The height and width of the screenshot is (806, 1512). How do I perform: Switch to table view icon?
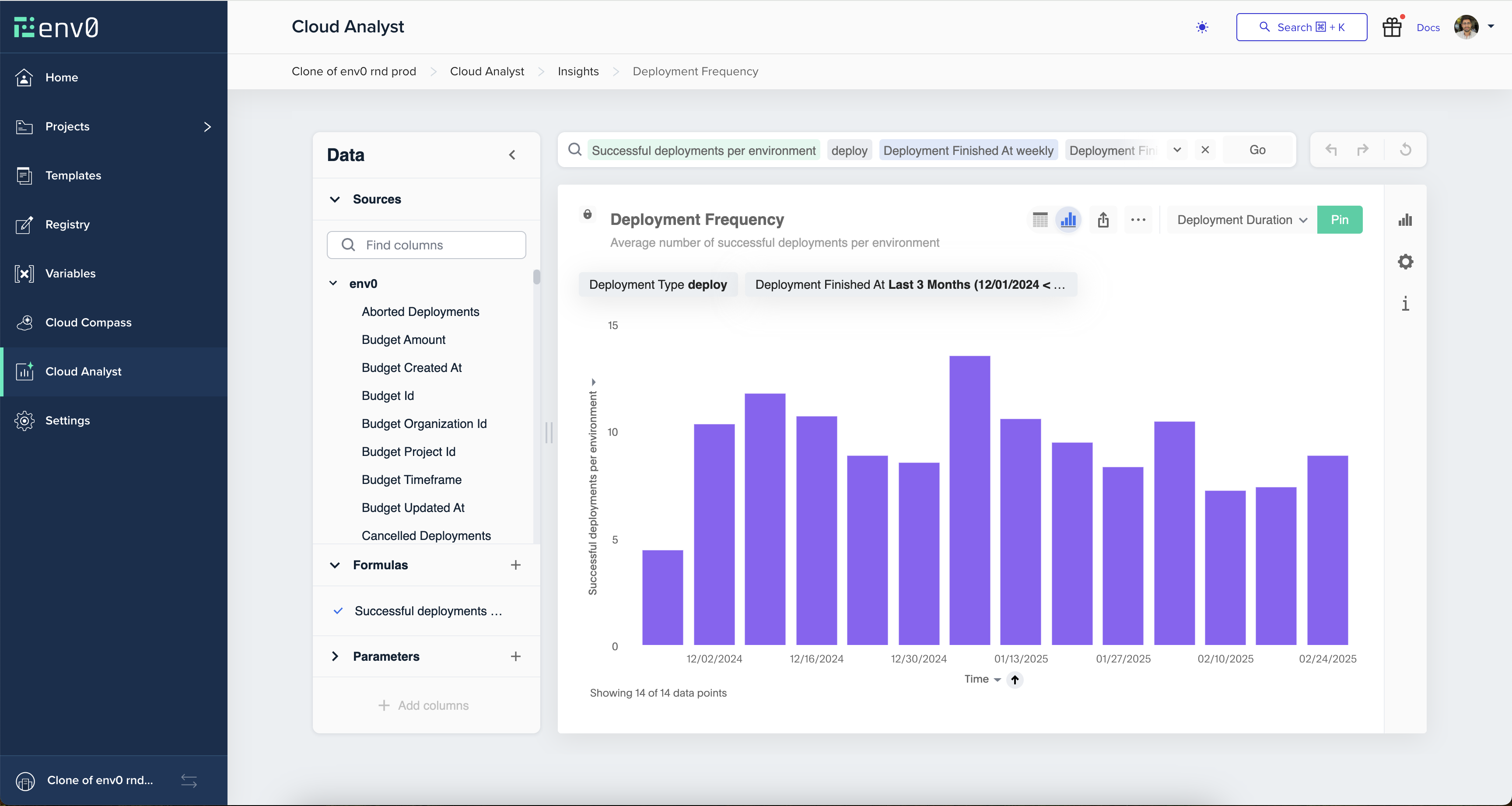(x=1039, y=220)
